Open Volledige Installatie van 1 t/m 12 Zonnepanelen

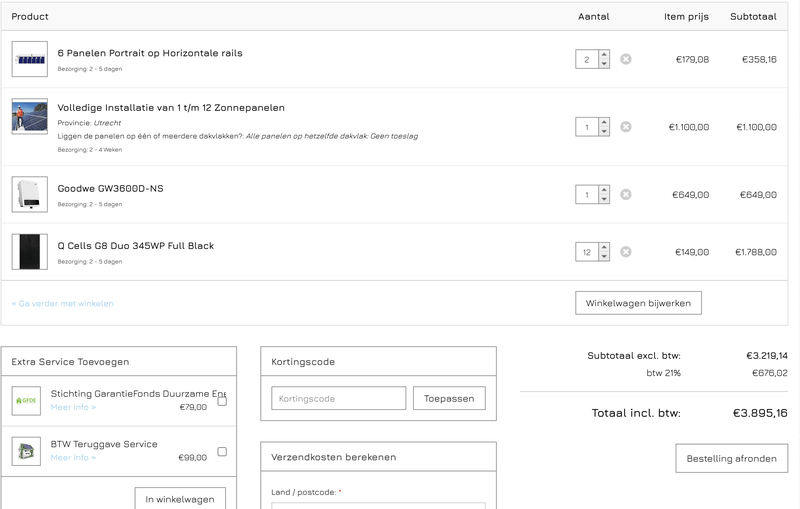[x=171, y=108]
